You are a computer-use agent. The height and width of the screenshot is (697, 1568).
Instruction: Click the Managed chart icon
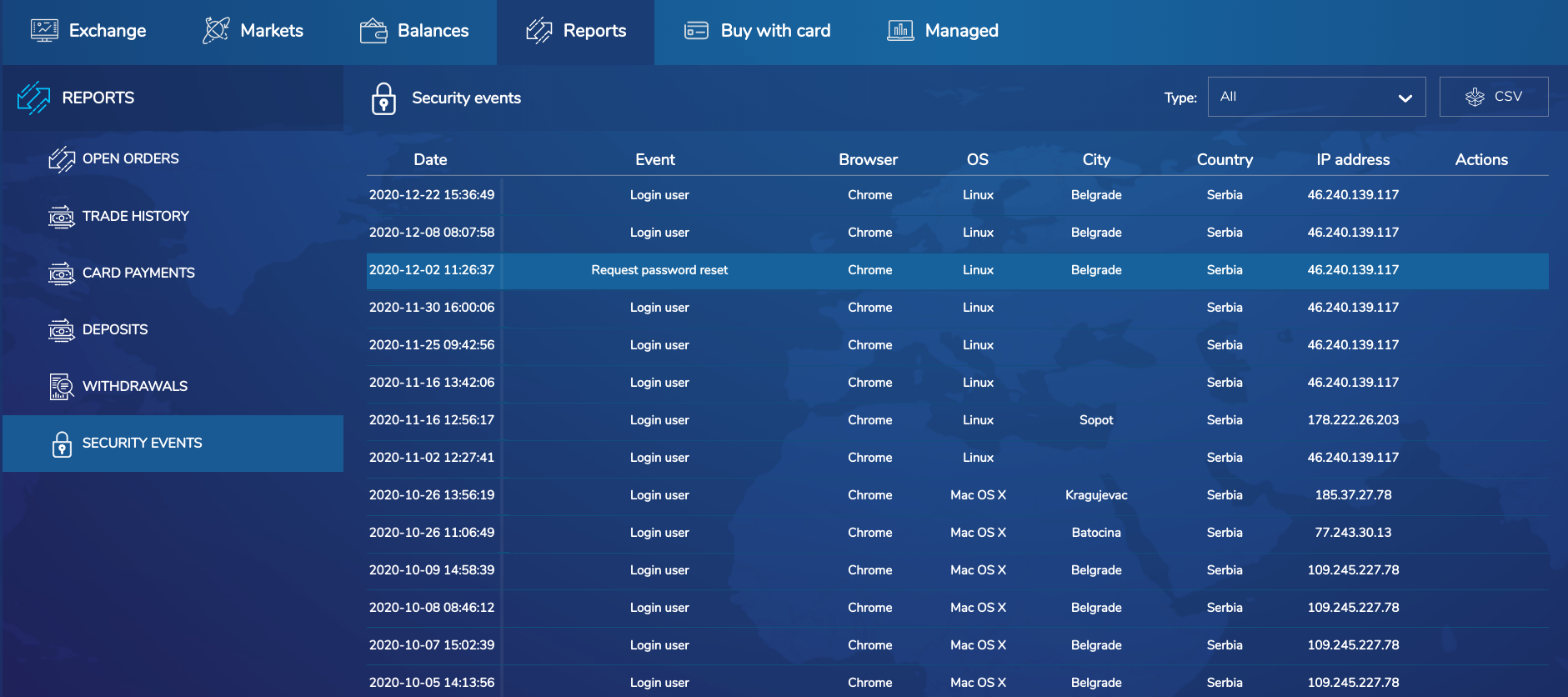point(900,30)
